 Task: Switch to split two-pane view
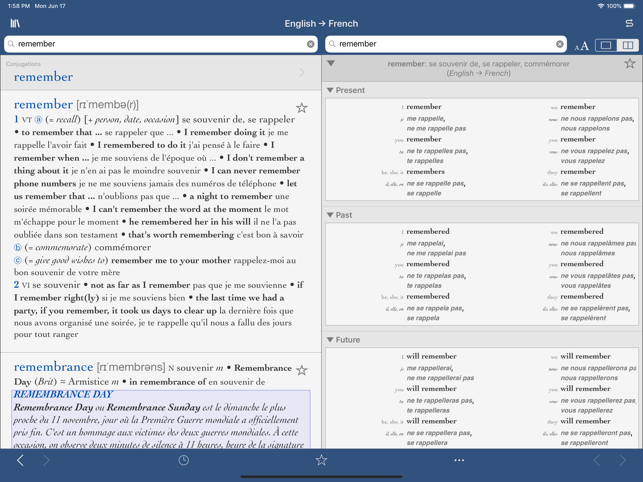point(627,45)
